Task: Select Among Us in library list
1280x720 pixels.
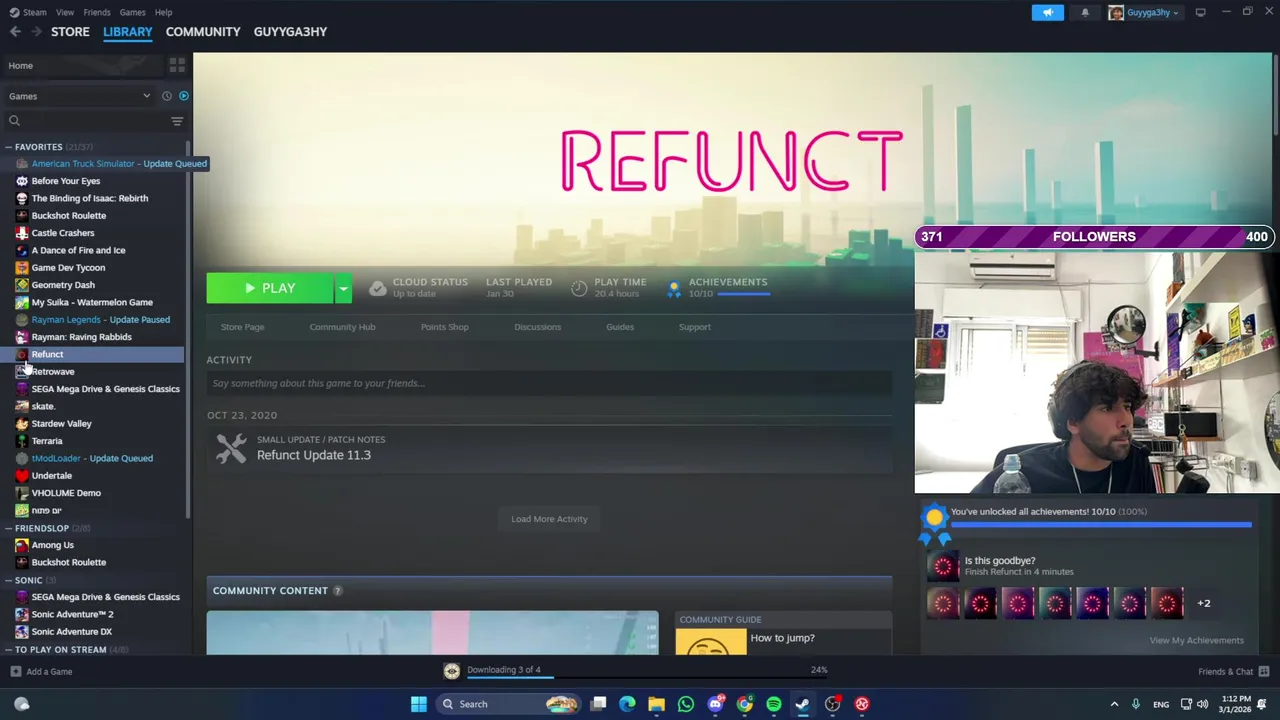Action: pos(52,545)
